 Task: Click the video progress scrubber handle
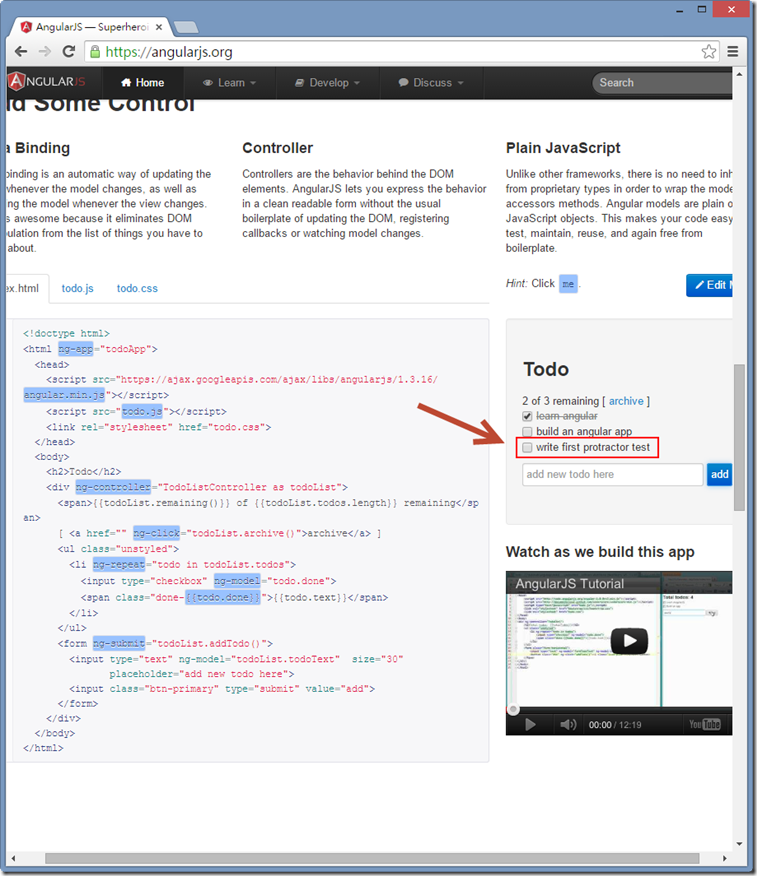point(513,710)
